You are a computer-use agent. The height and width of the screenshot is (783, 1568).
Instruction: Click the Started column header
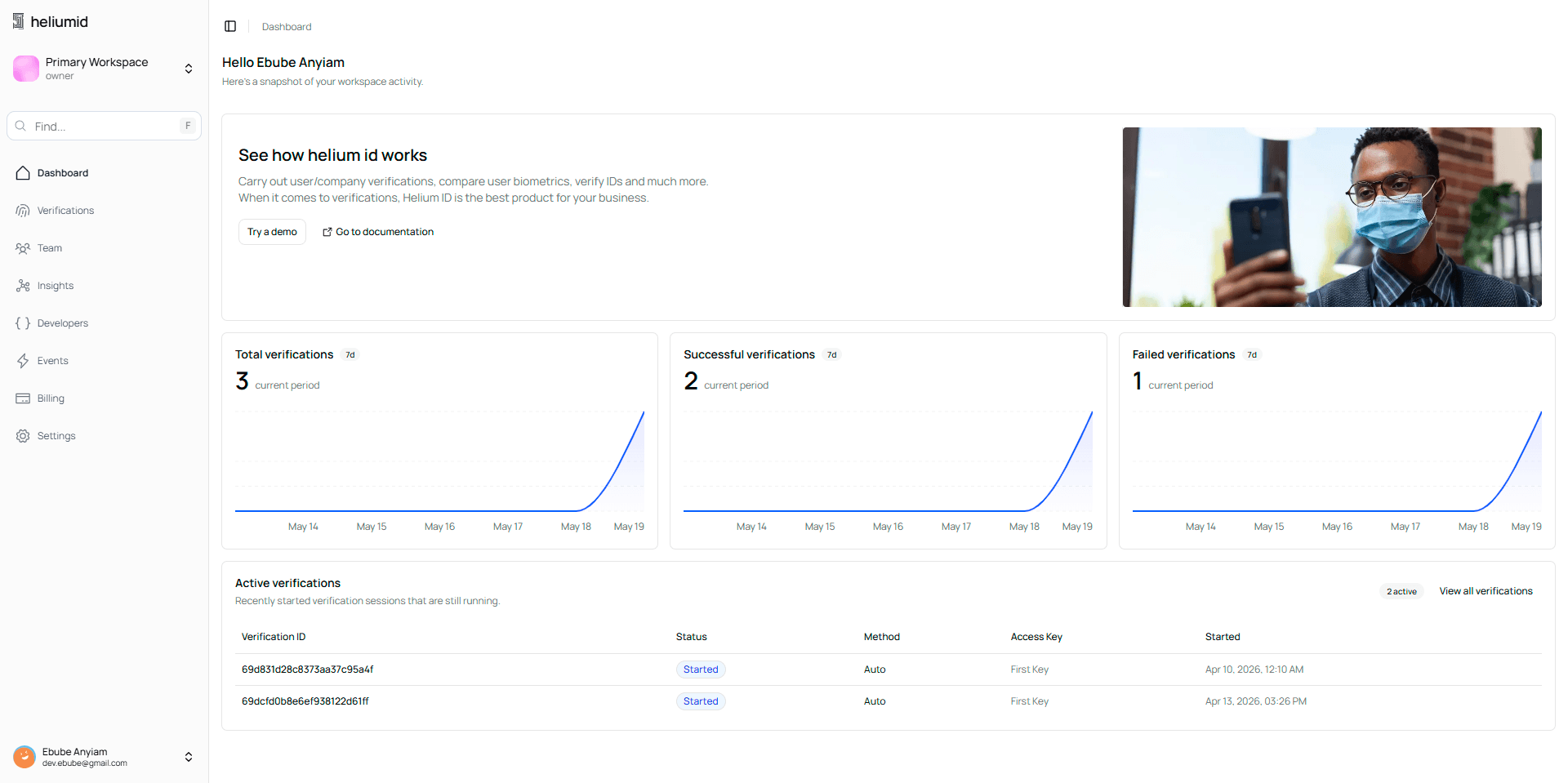pyautogui.click(x=1223, y=637)
